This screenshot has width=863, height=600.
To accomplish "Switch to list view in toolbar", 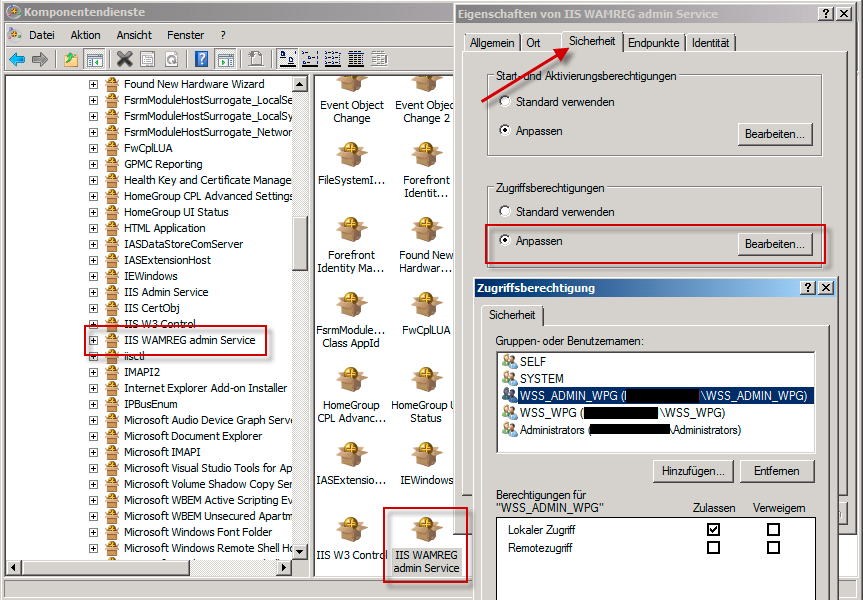I will pyautogui.click(x=332, y=59).
